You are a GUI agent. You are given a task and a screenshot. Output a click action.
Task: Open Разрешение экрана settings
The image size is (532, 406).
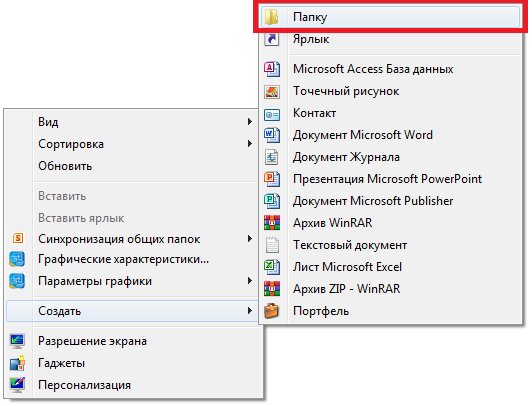pos(133,341)
